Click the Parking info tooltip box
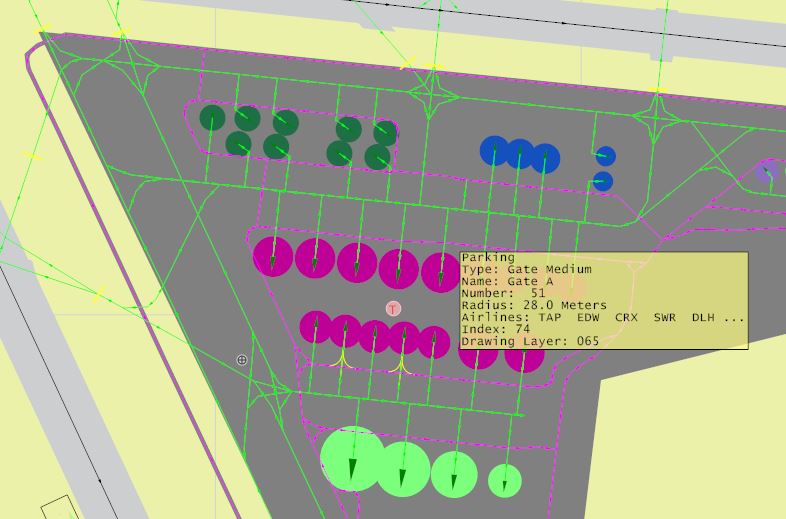 pyautogui.click(x=603, y=300)
